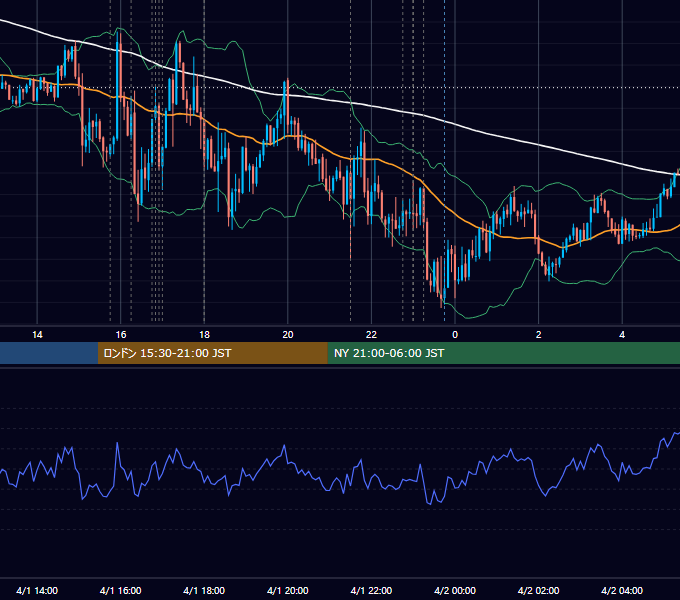Click the light-blue dashed vertical marker before hour 0
680x600 pixels.
pos(445,160)
